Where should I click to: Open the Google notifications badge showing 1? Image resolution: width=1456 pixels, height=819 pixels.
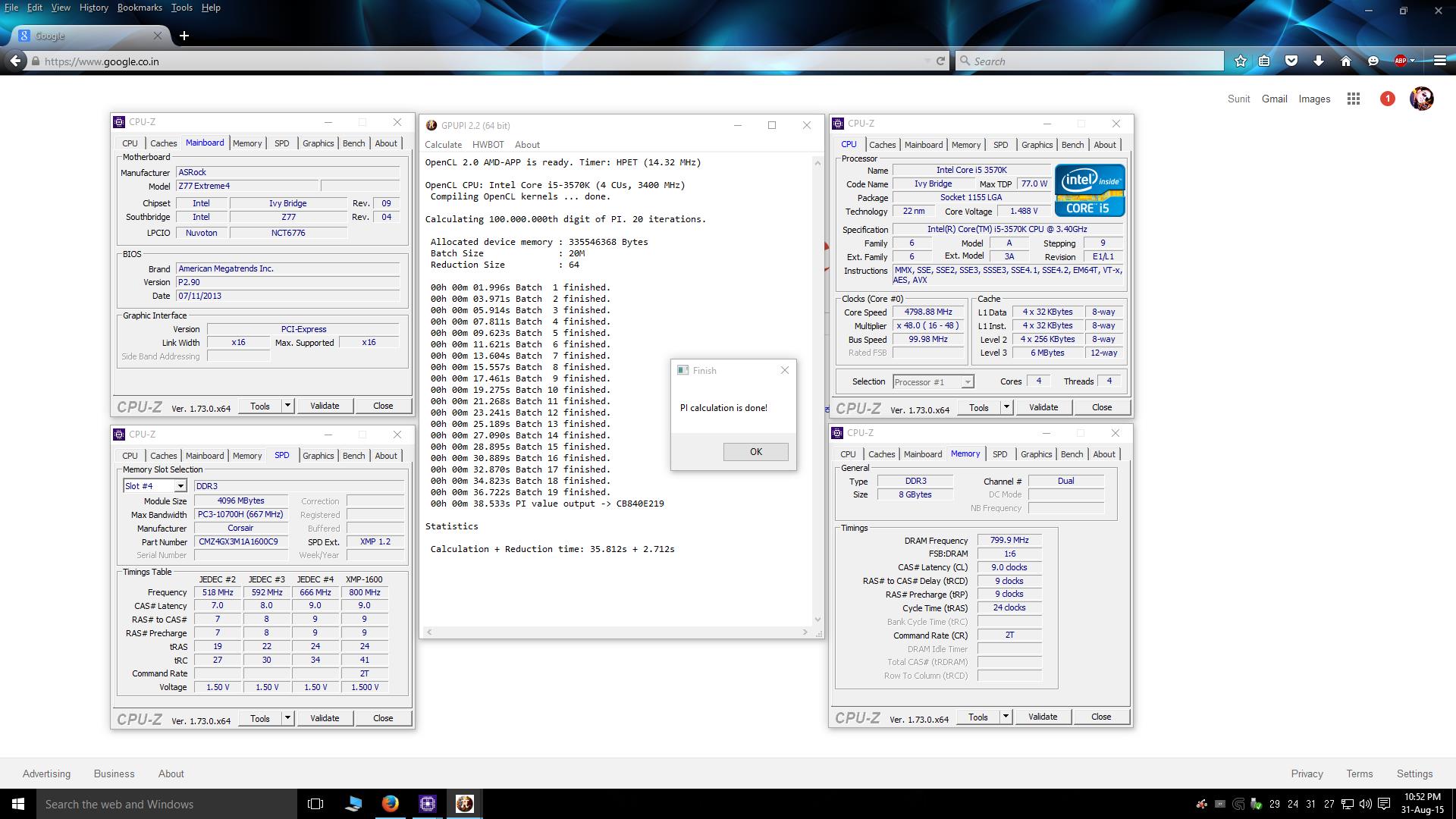(x=1387, y=99)
